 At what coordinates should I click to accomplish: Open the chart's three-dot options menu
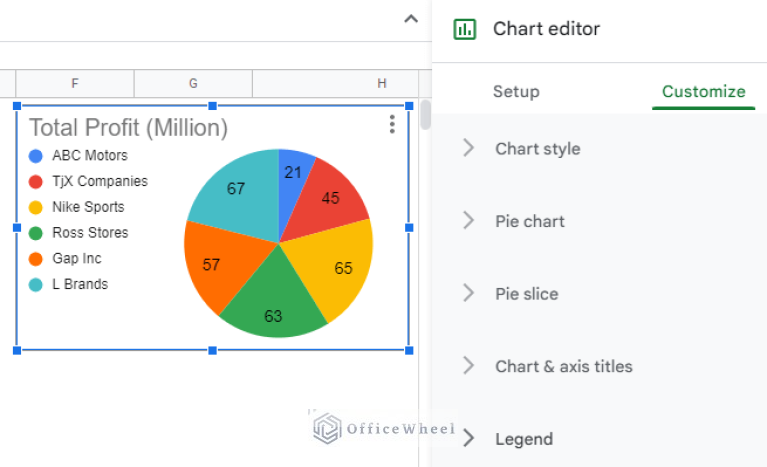[392, 124]
